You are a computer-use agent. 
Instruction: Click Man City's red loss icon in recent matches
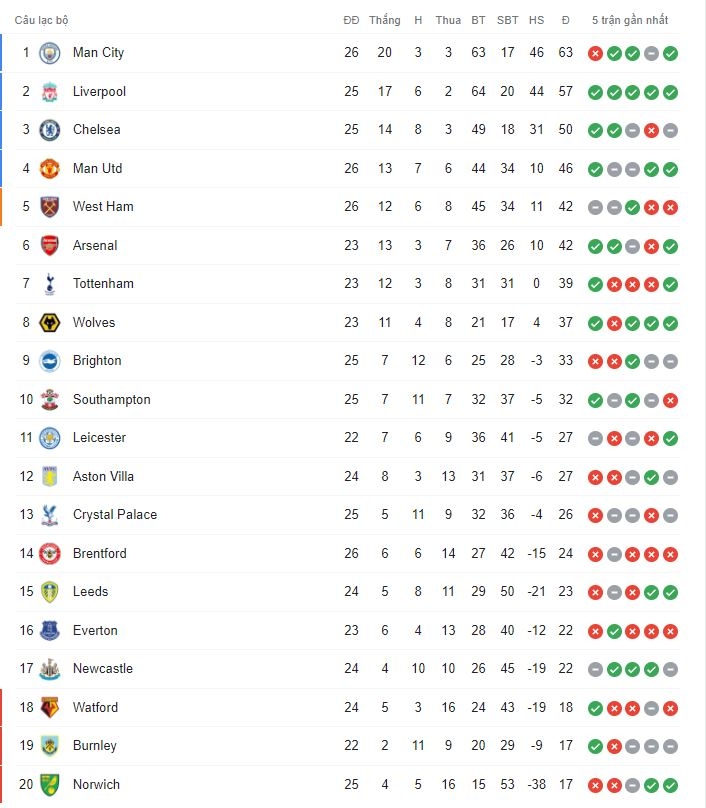595,53
